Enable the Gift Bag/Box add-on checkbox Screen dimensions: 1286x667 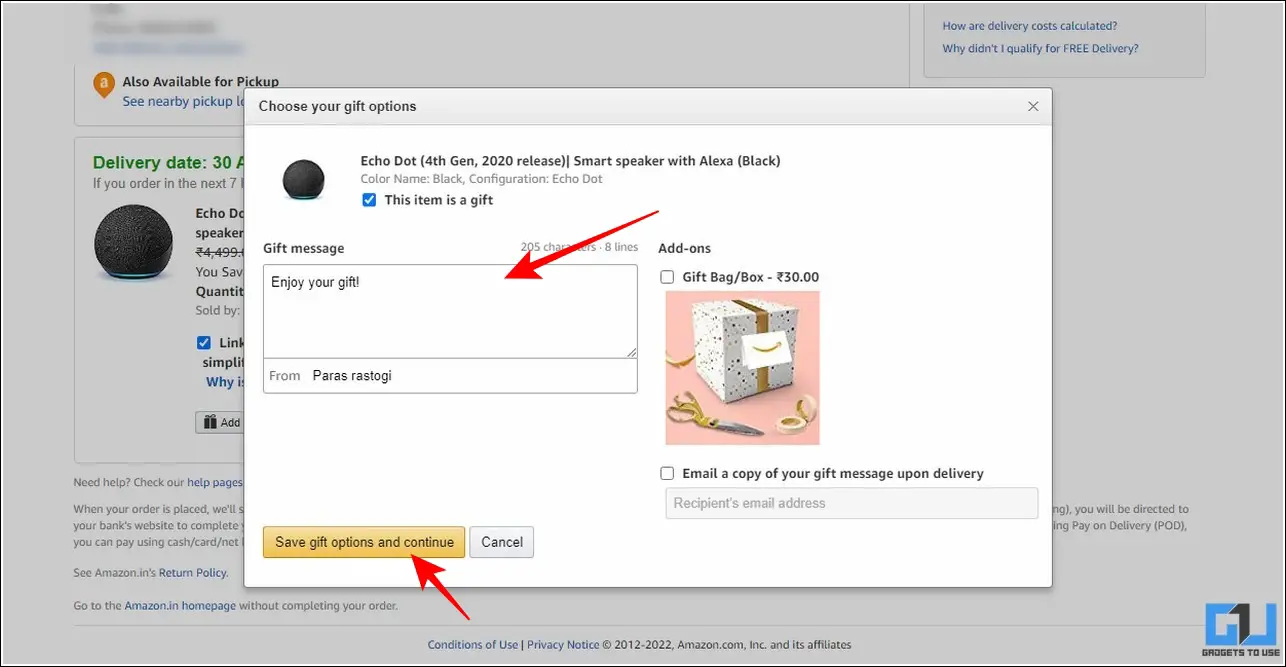[667, 277]
